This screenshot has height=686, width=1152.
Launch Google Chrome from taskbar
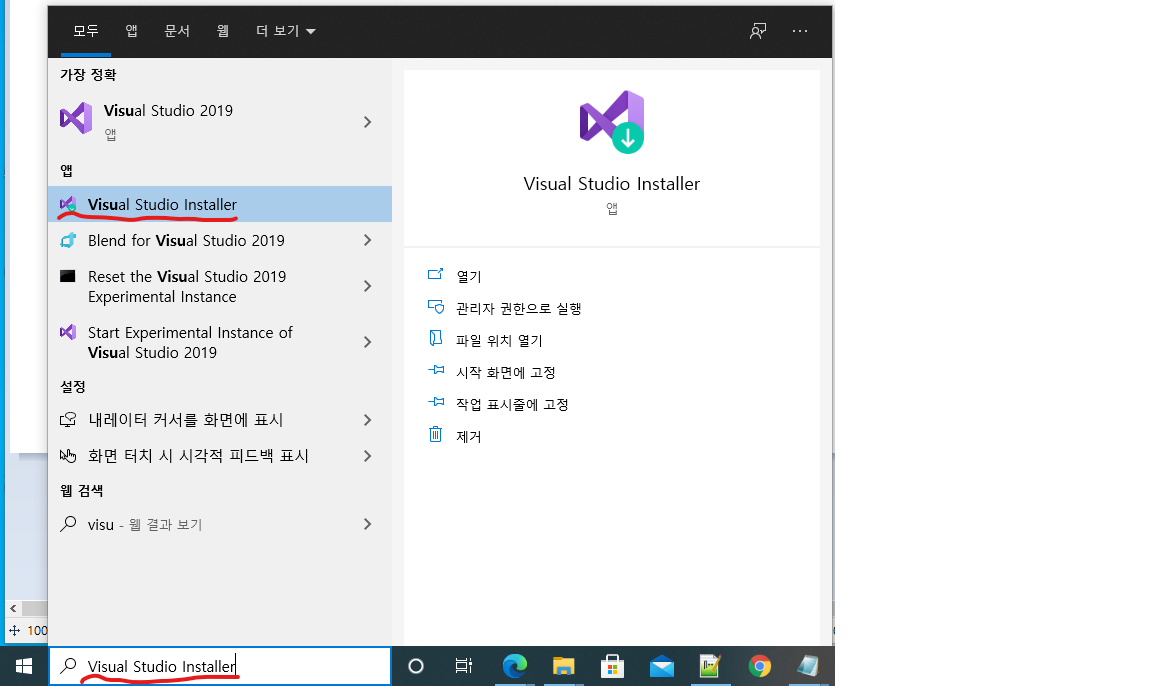pyautogui.click(x=760, y=666)
